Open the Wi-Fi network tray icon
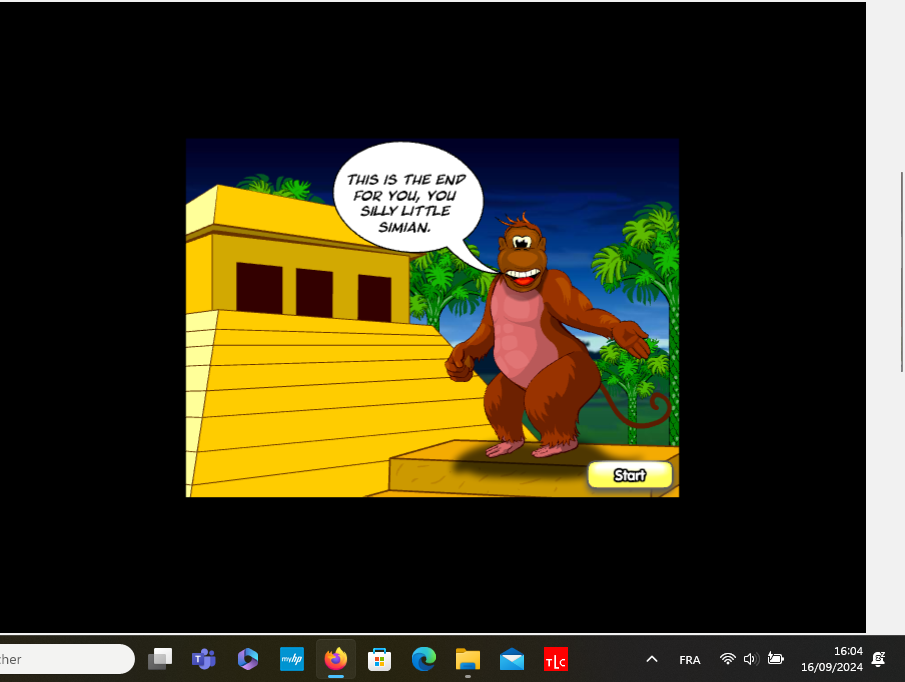This screenshot has height=682, width=905. click(728, 659)
